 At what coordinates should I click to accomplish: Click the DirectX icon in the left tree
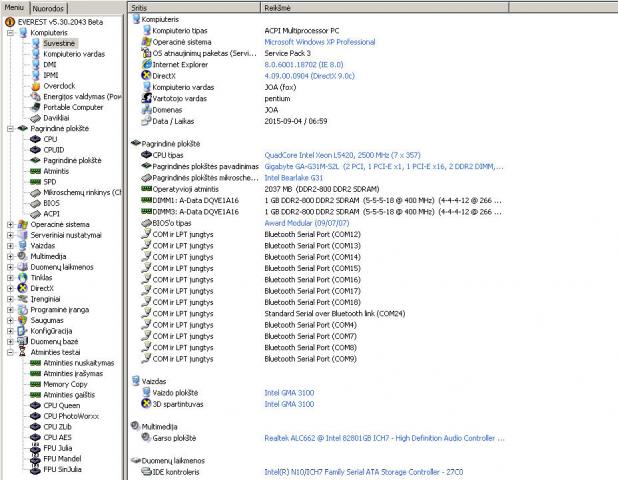[x=22, y=287]
